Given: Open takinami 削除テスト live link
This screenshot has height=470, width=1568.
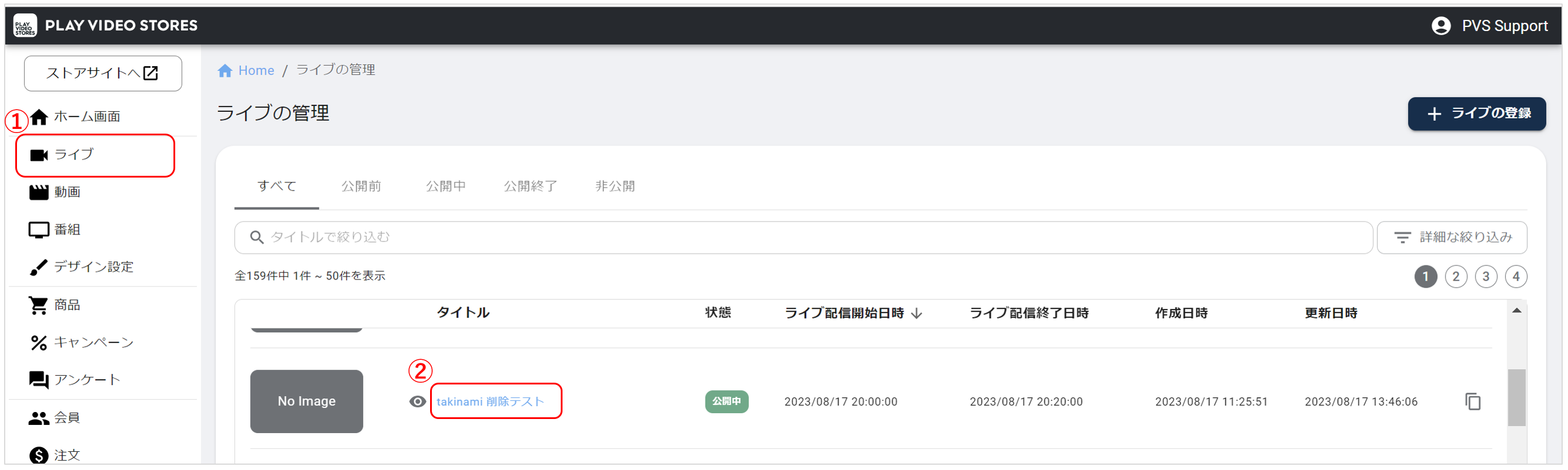Looking at the screenshot, I should (x=490, y=402).
